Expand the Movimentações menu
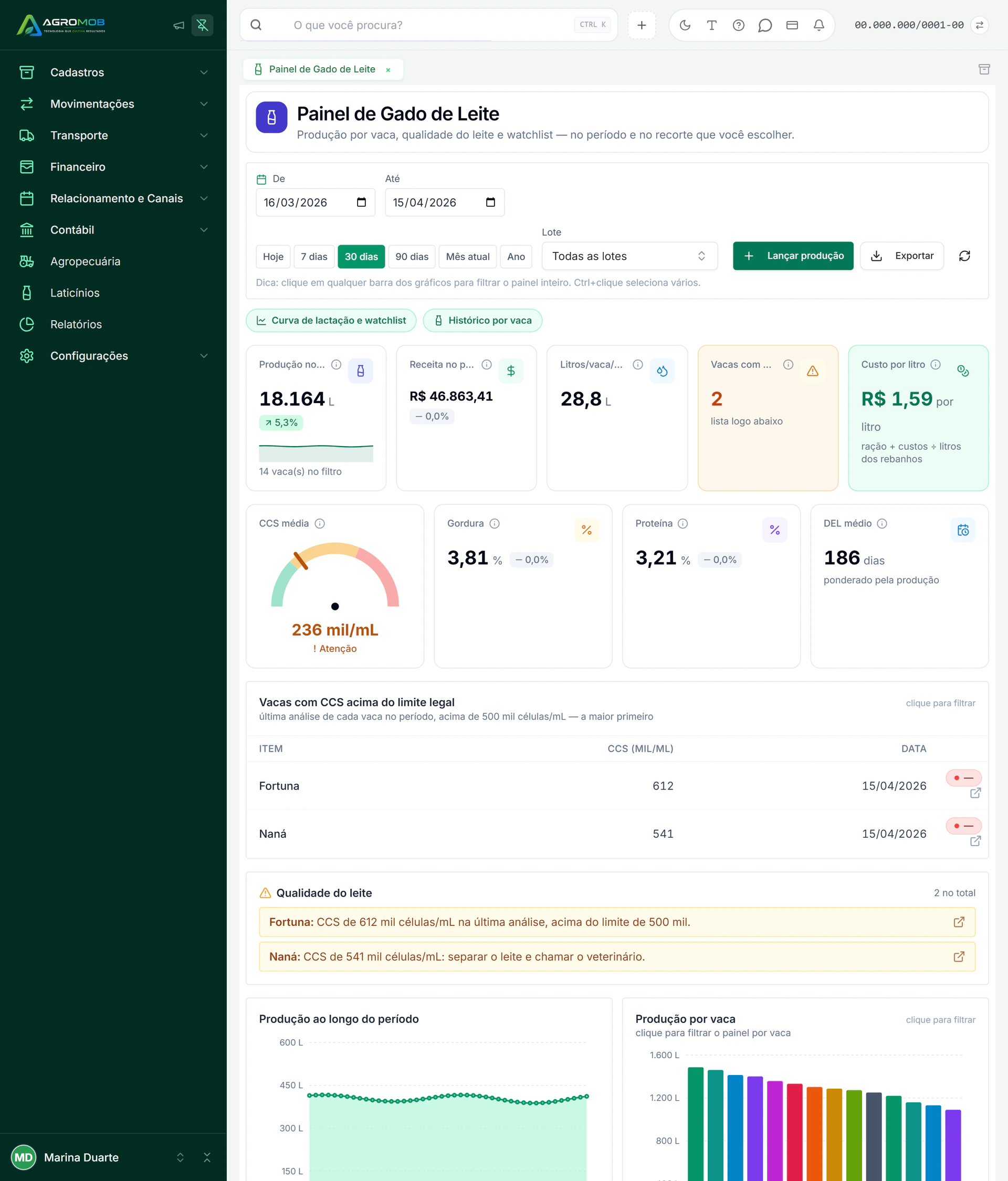 [113, 104]
